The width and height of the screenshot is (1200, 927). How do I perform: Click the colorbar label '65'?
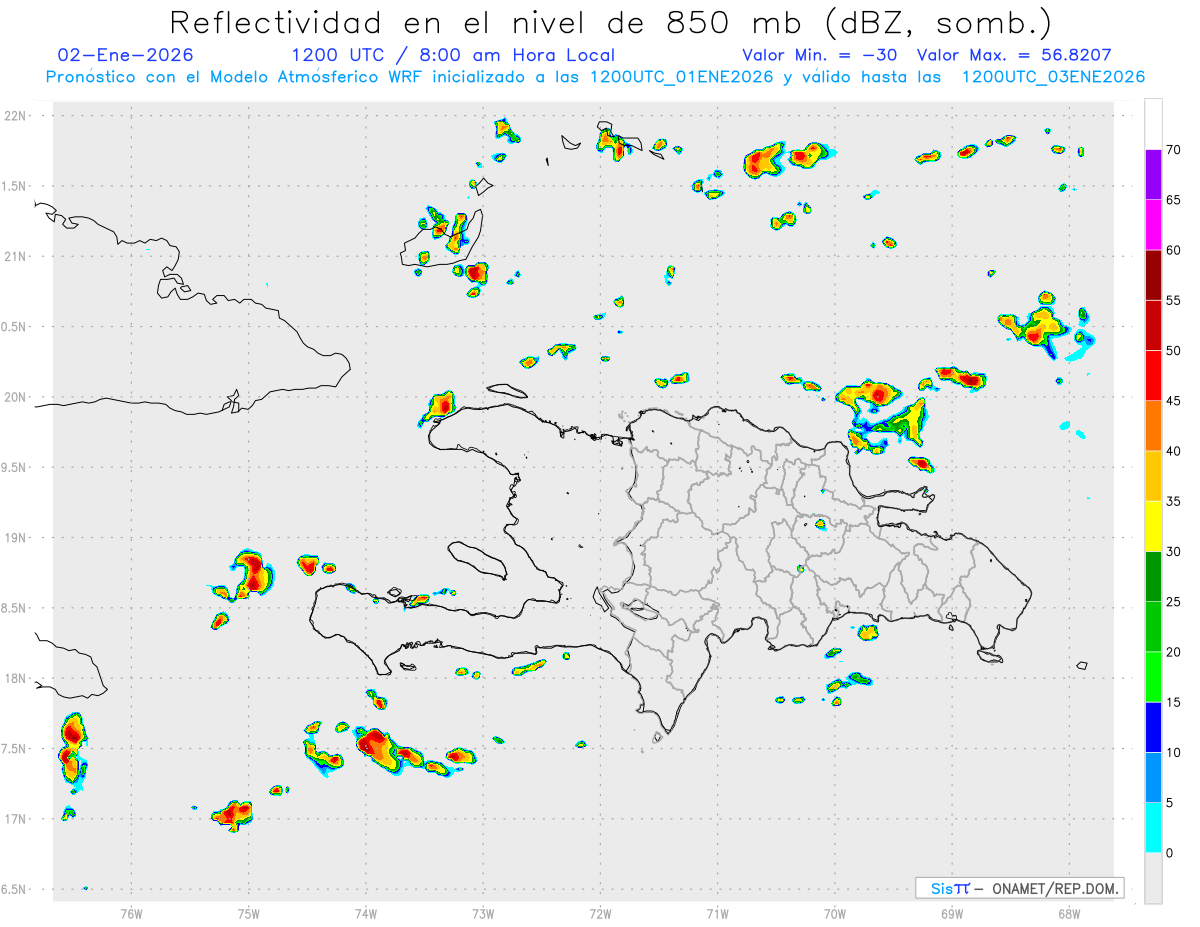click(x=1173, y=200)
